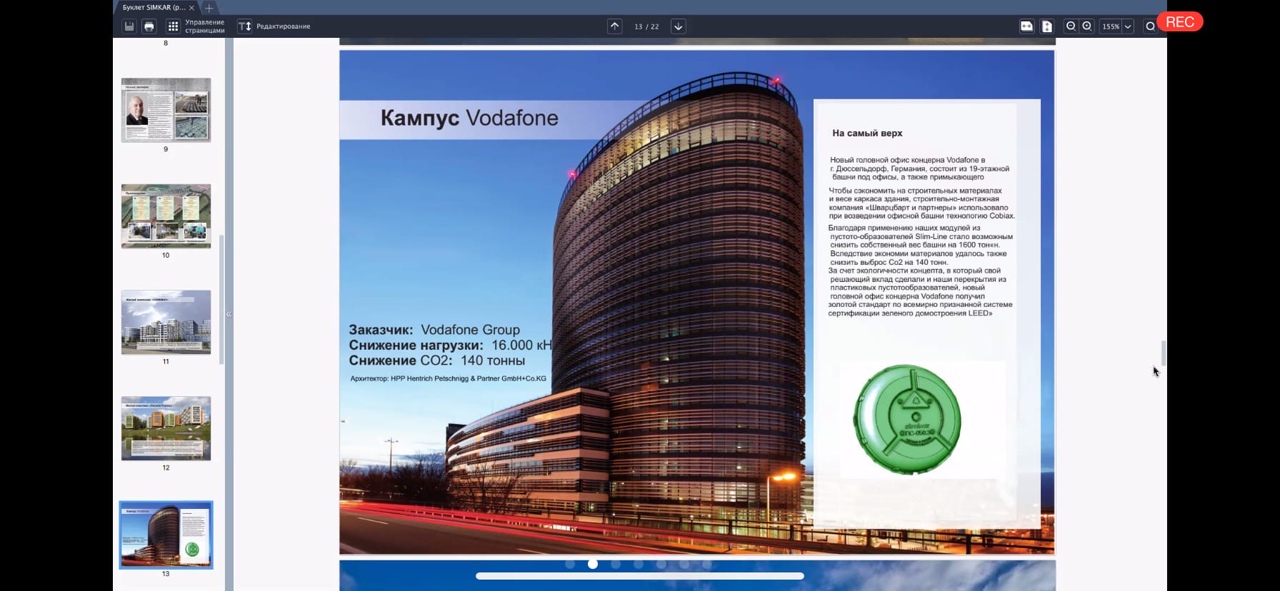Open page management grid icon
1280x591 pixels.
click(x=173, y=26)
